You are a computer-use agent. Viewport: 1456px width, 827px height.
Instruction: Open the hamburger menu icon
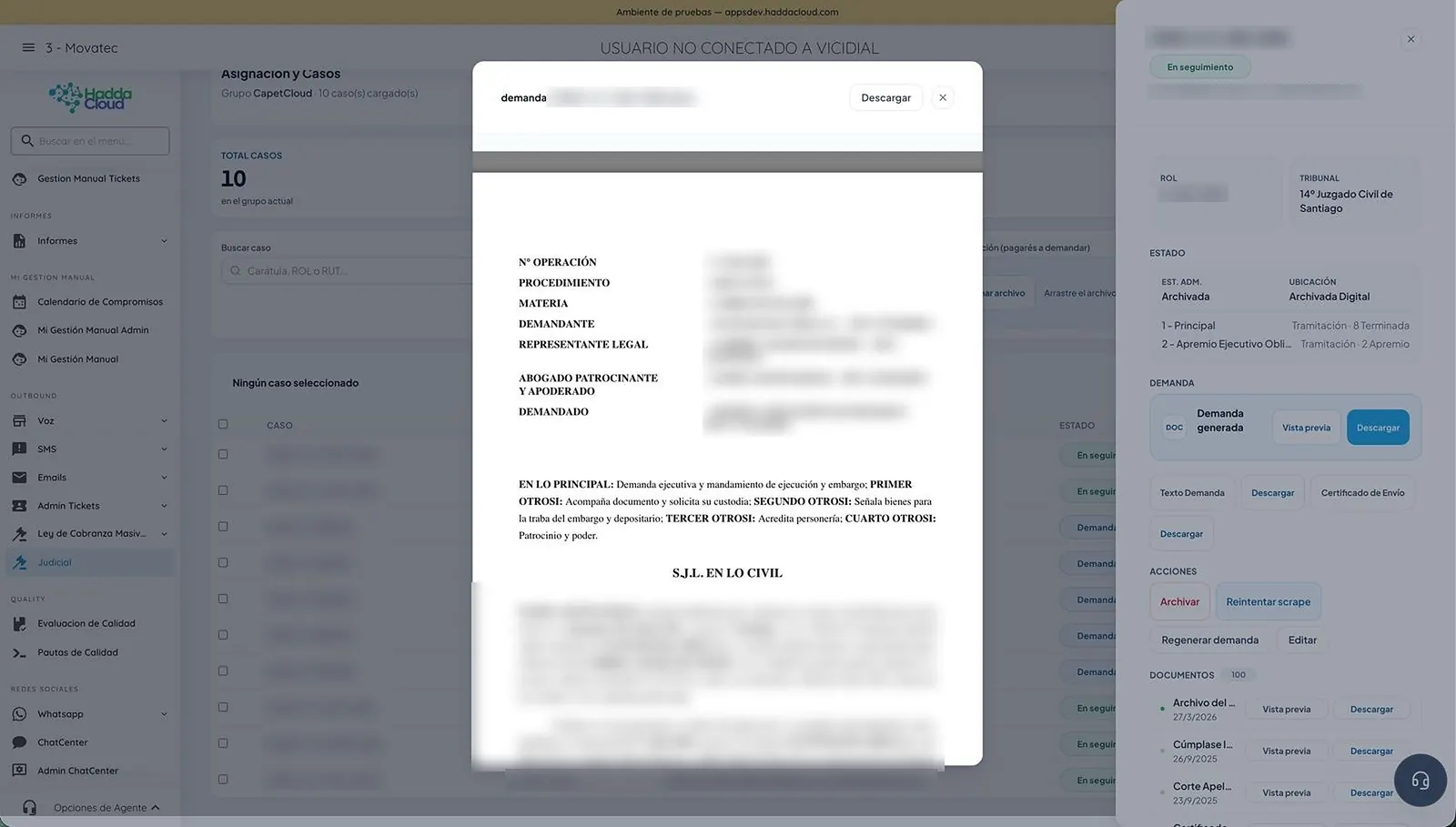(28, 47)
